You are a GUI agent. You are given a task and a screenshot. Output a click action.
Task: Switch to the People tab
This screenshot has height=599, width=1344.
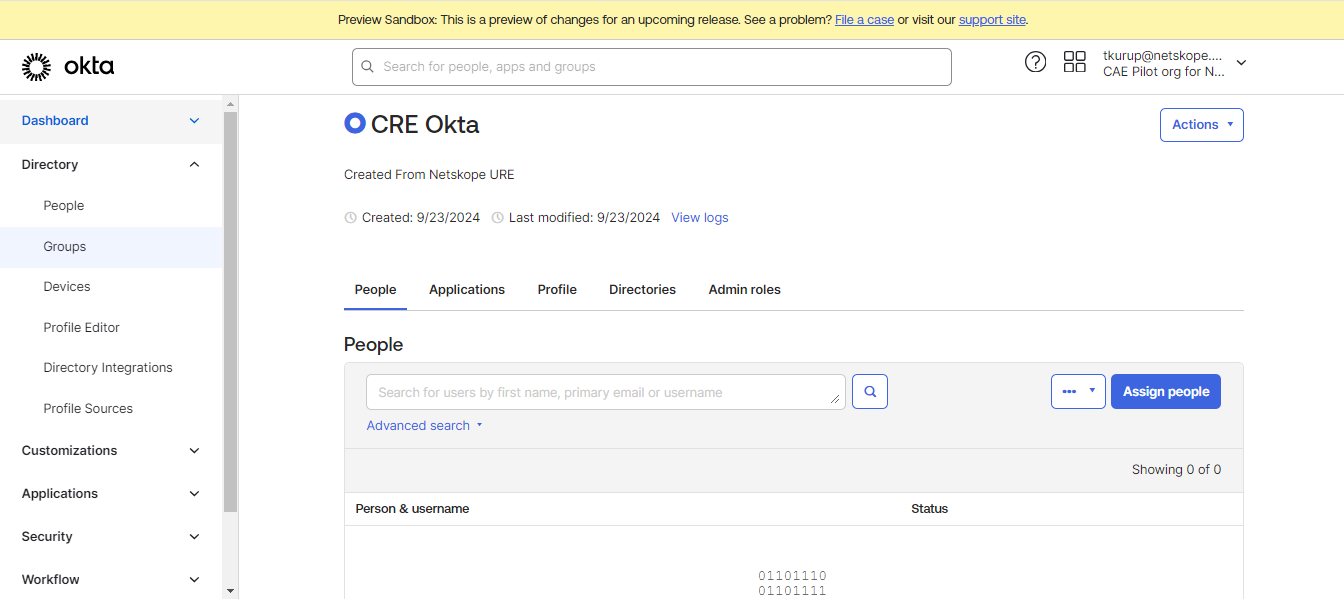[376, 290]
